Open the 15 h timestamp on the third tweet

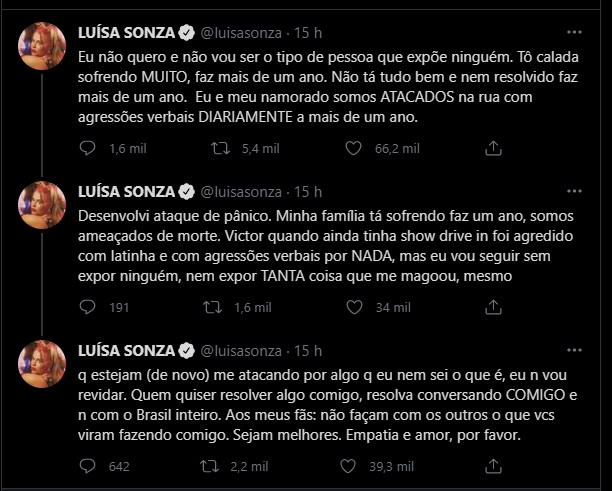pyautogui.click(x=308, y=351)
